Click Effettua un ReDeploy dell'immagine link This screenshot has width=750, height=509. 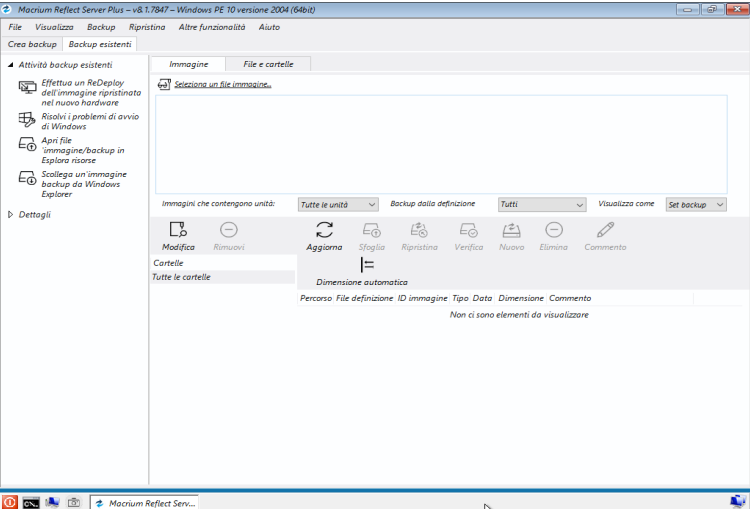(x=91, y=92)
